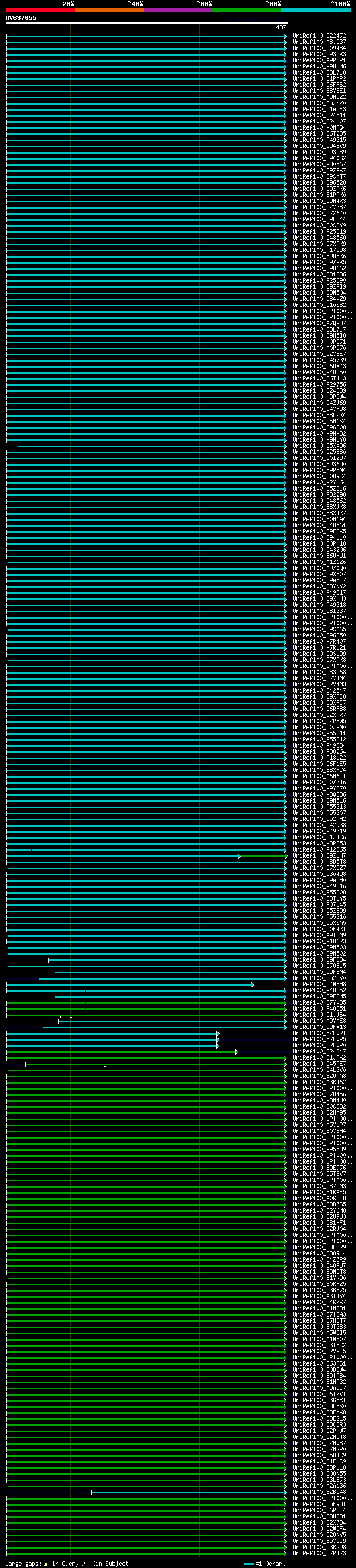This screenshot has width=356, height=1568.
Task: Open hit UniRef100_O22472
Action: coord(319,36)
